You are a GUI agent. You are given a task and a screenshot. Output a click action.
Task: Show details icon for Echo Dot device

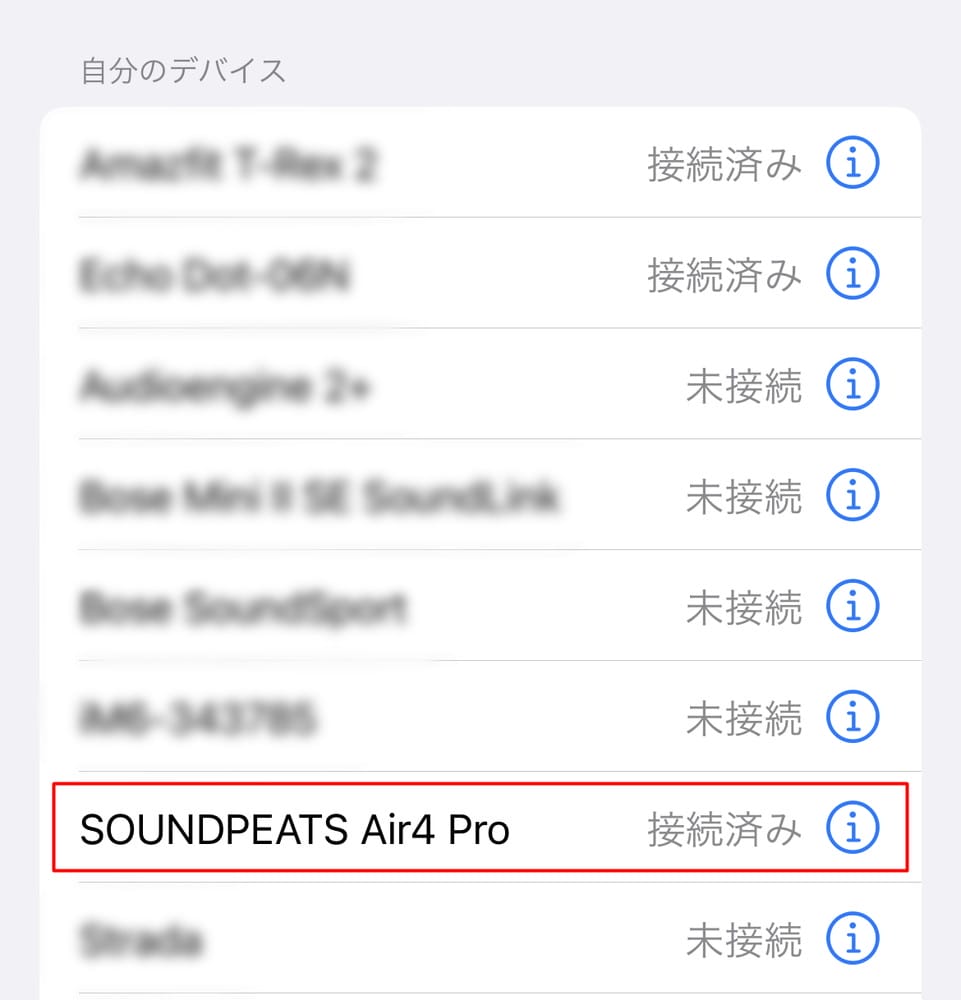(853, 273)
